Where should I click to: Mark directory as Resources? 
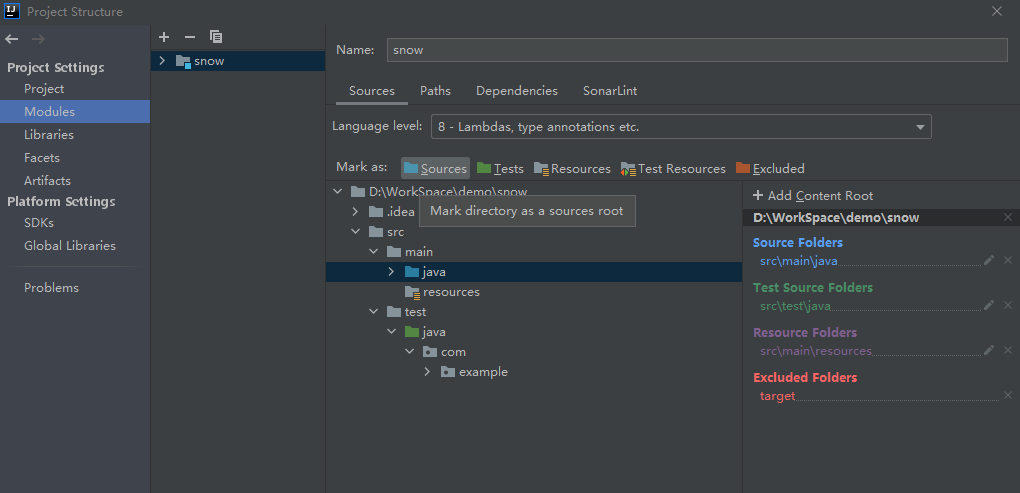572,169
